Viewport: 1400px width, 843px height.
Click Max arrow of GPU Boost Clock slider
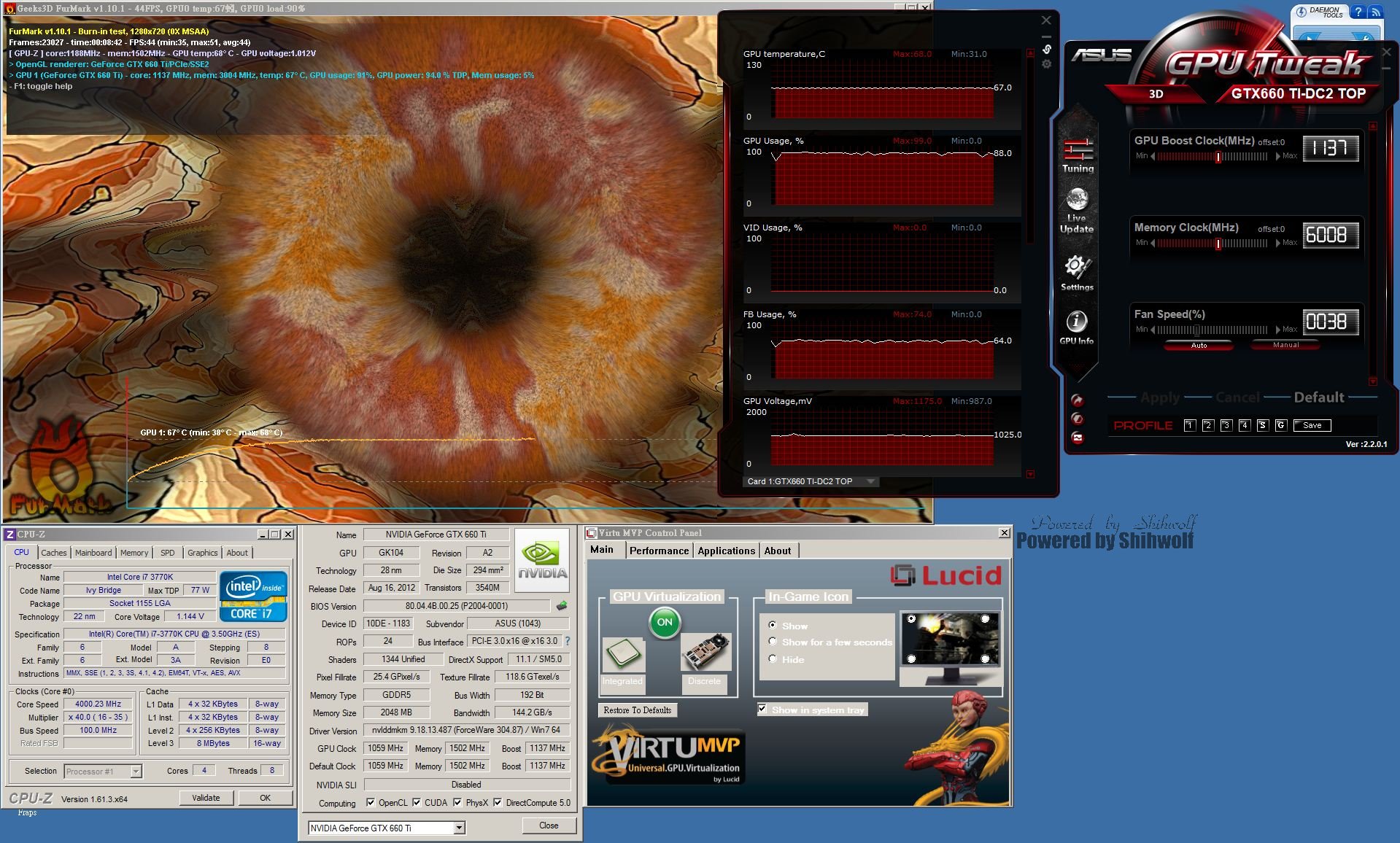tap(1278, 156)
